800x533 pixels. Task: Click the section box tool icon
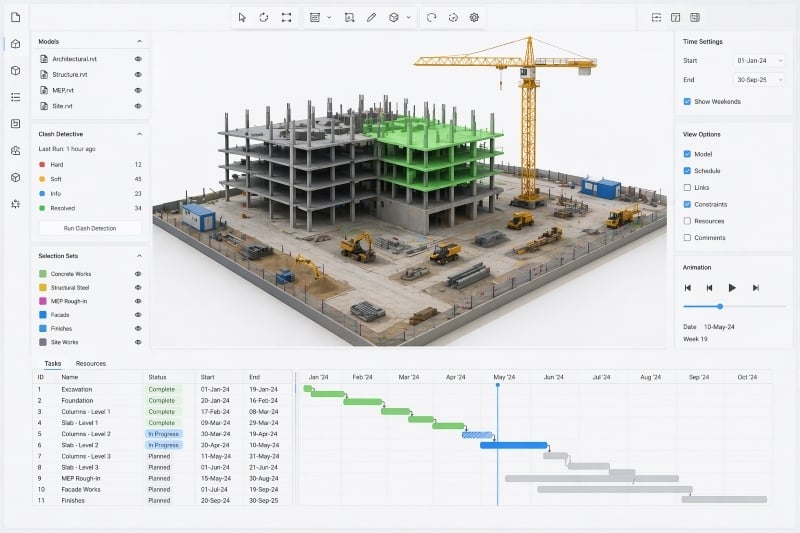[x=349, y=17]
